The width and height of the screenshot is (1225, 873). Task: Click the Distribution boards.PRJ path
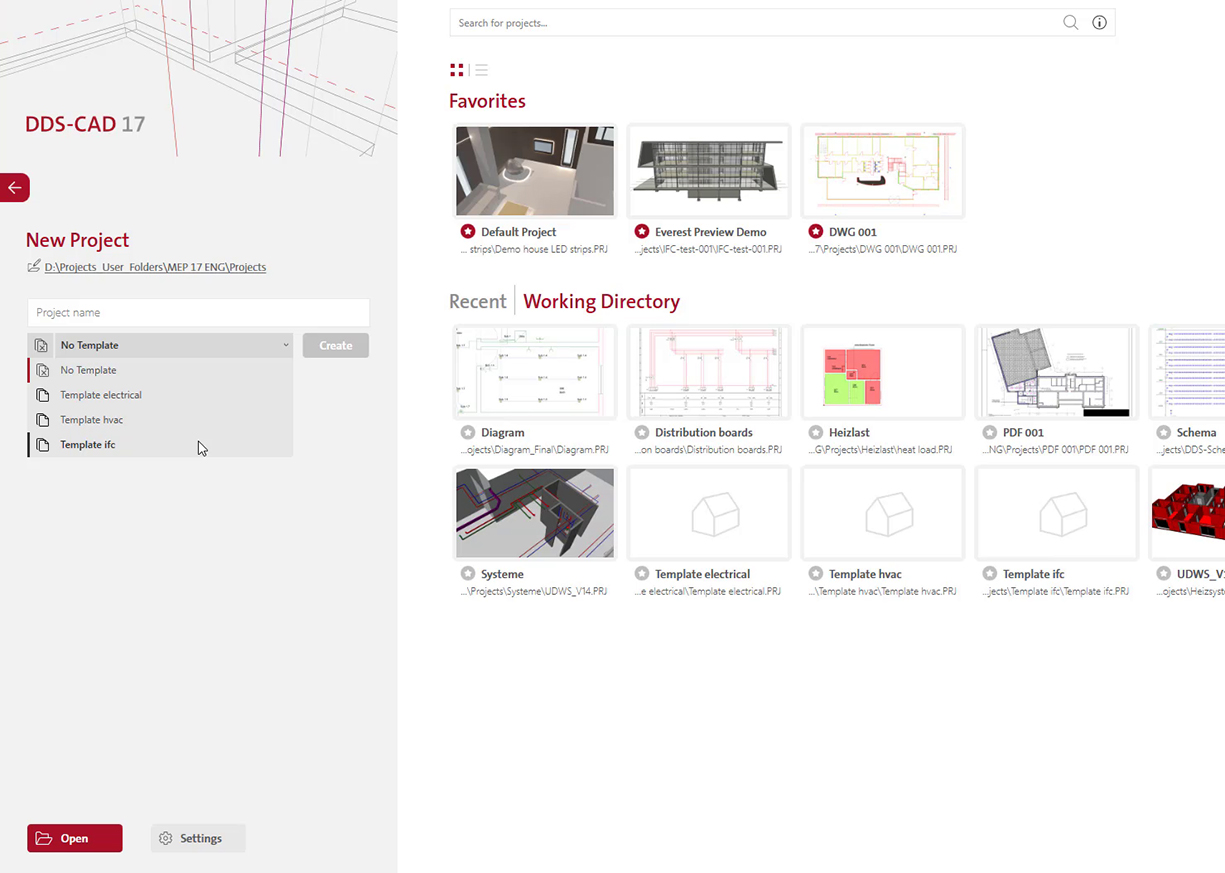pyautogui.click(x=709, y=450)
